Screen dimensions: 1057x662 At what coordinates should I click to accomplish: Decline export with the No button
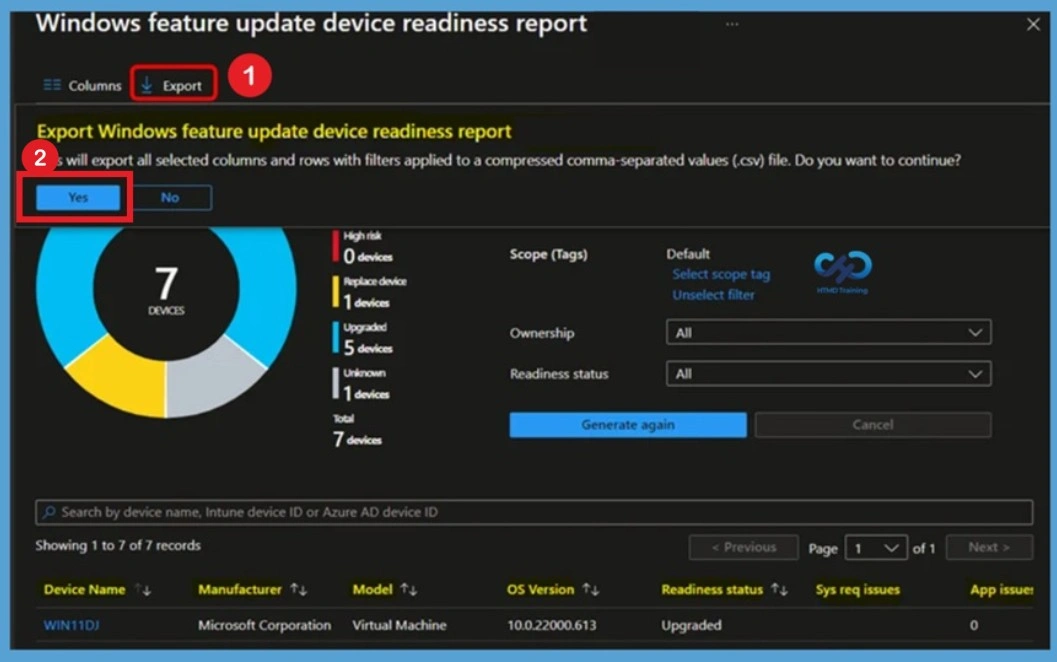(170, 198)
